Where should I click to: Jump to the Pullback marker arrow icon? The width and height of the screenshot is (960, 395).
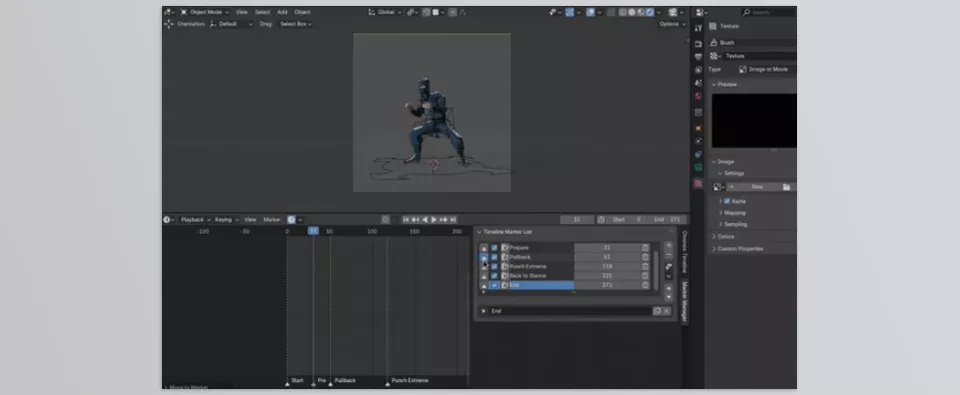[x=484, y=257]
